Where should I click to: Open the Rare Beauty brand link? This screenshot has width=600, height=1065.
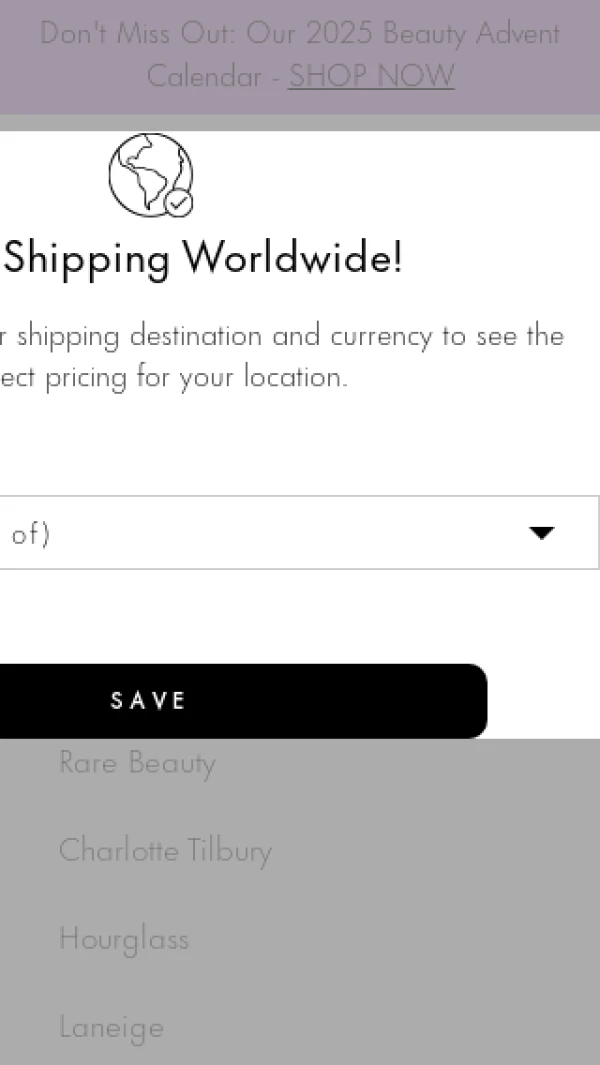(x=137, y=763)
